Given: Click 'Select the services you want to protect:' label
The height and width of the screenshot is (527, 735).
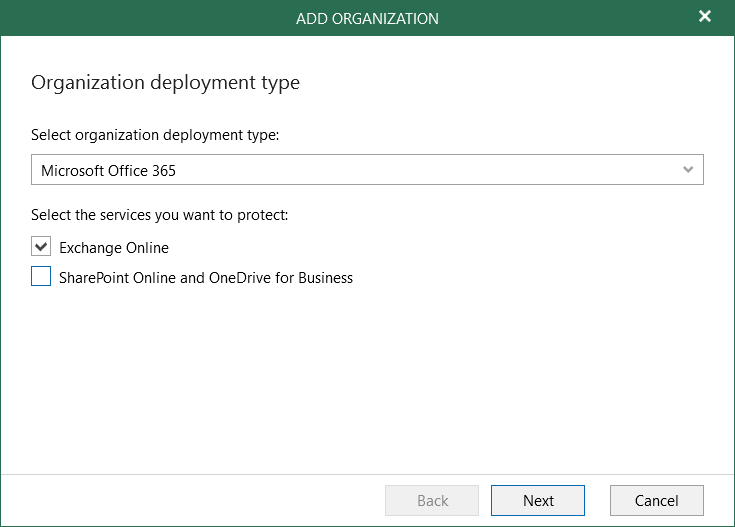Looking at the screenshot, I should pos(159,215).
